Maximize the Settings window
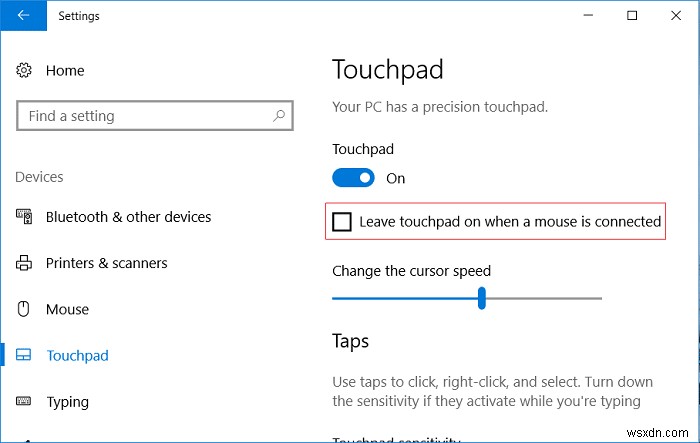 tap(632, 16)
